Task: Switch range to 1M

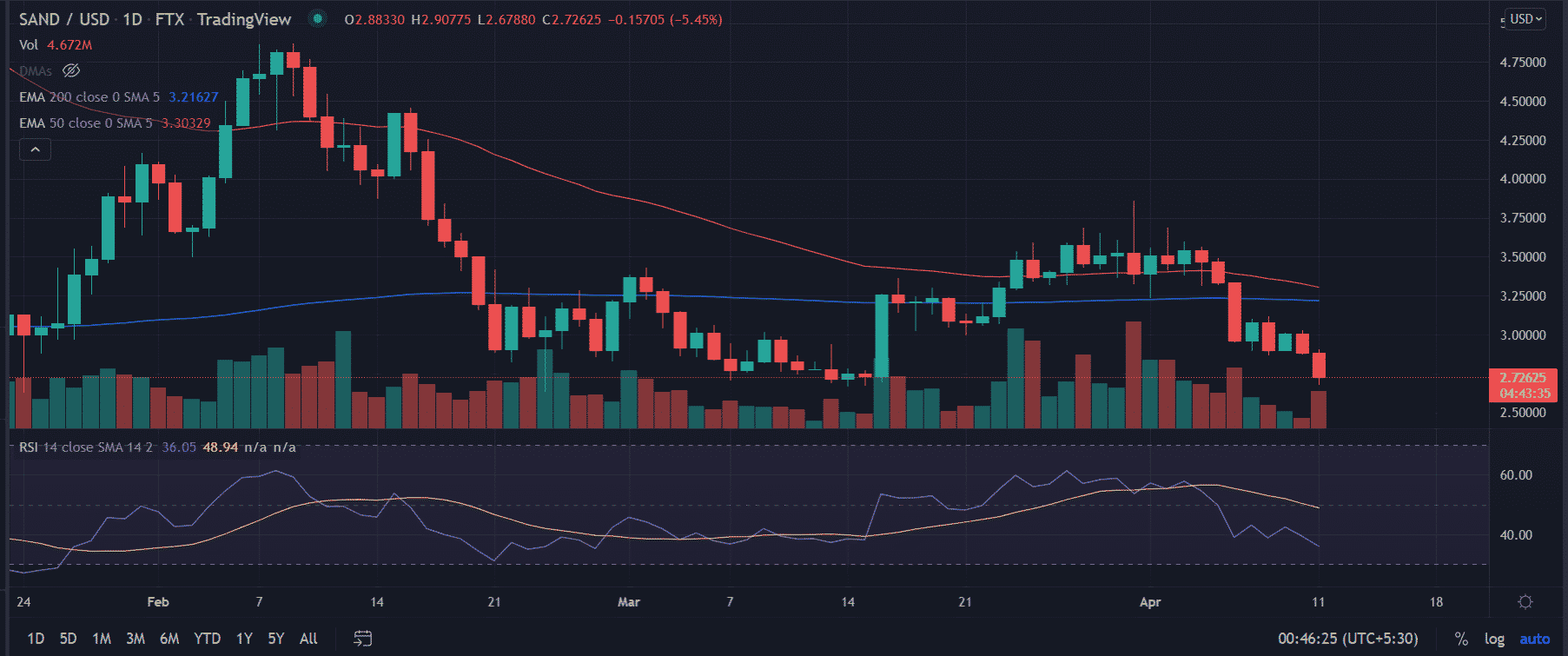Action: click(x=102, y=639)
